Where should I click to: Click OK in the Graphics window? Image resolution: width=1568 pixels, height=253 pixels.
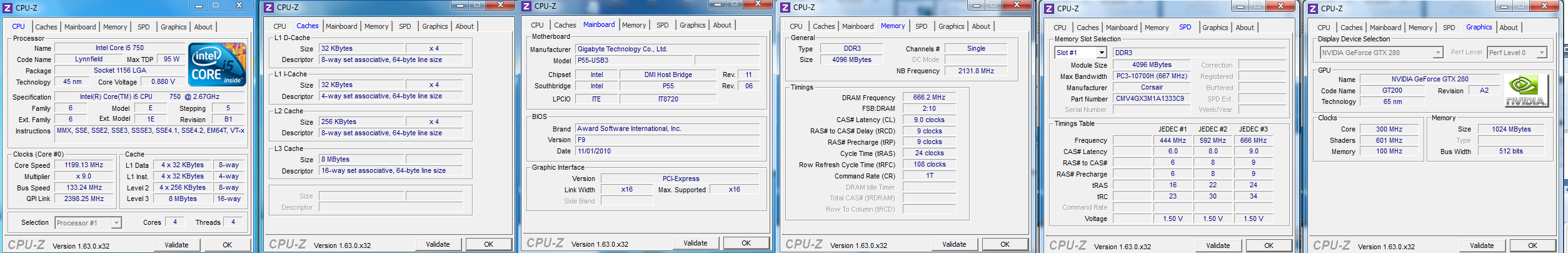(x=1533, y=245)
